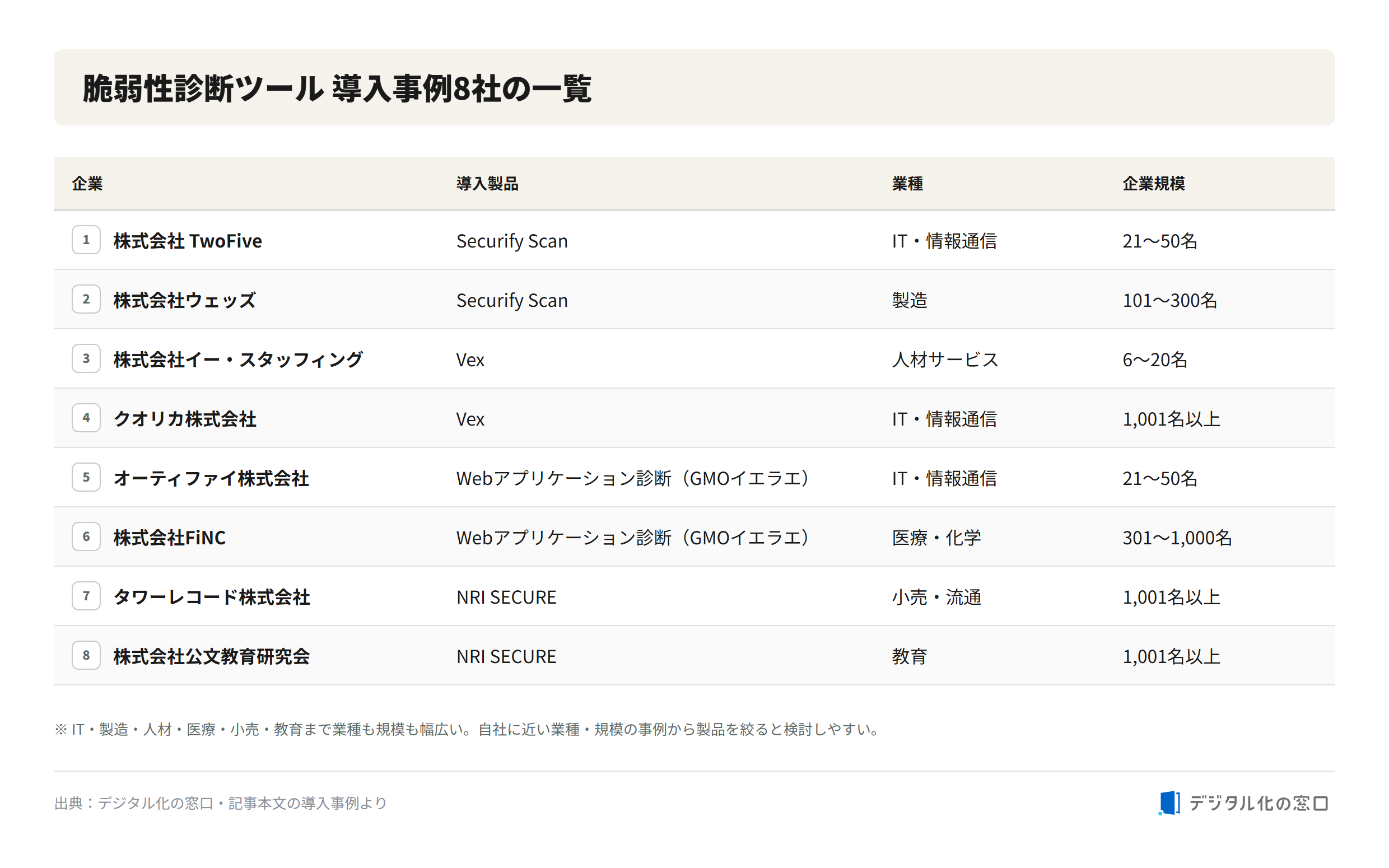
Task: Click the number 4 badge beside クオリカ株式会社
Action: 86,417
